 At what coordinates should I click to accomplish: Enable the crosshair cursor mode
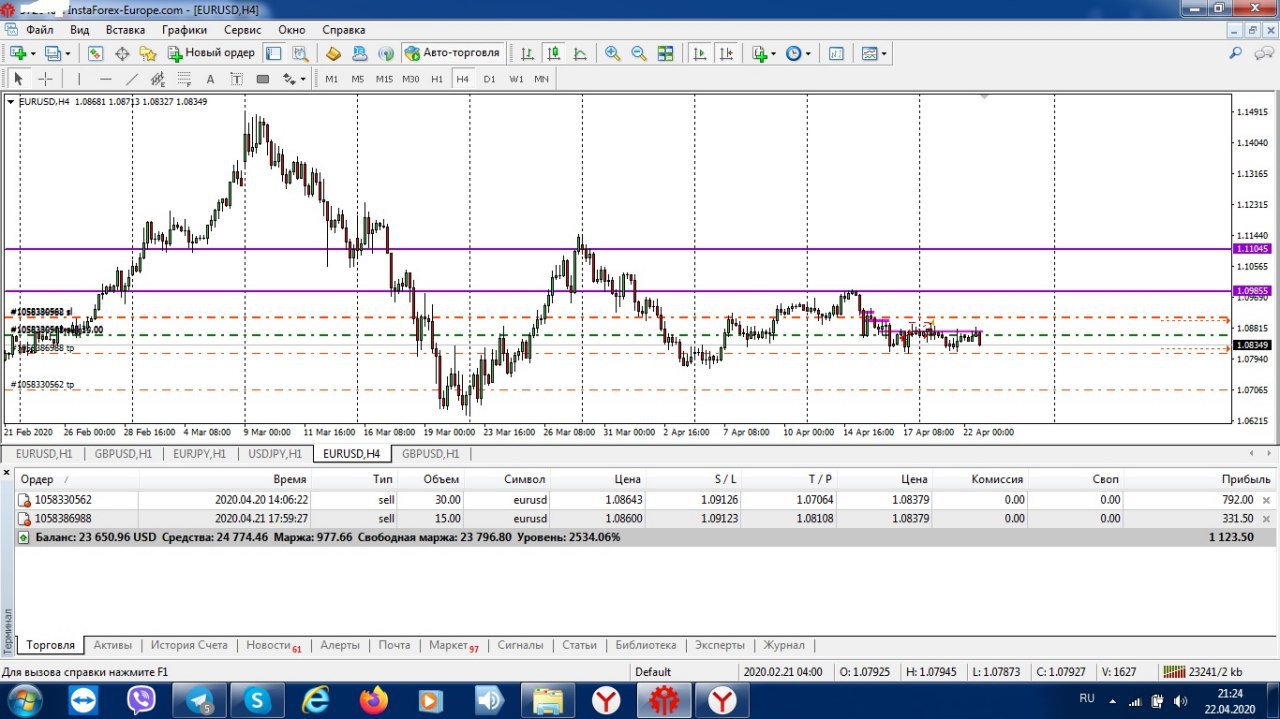point(45,79)
